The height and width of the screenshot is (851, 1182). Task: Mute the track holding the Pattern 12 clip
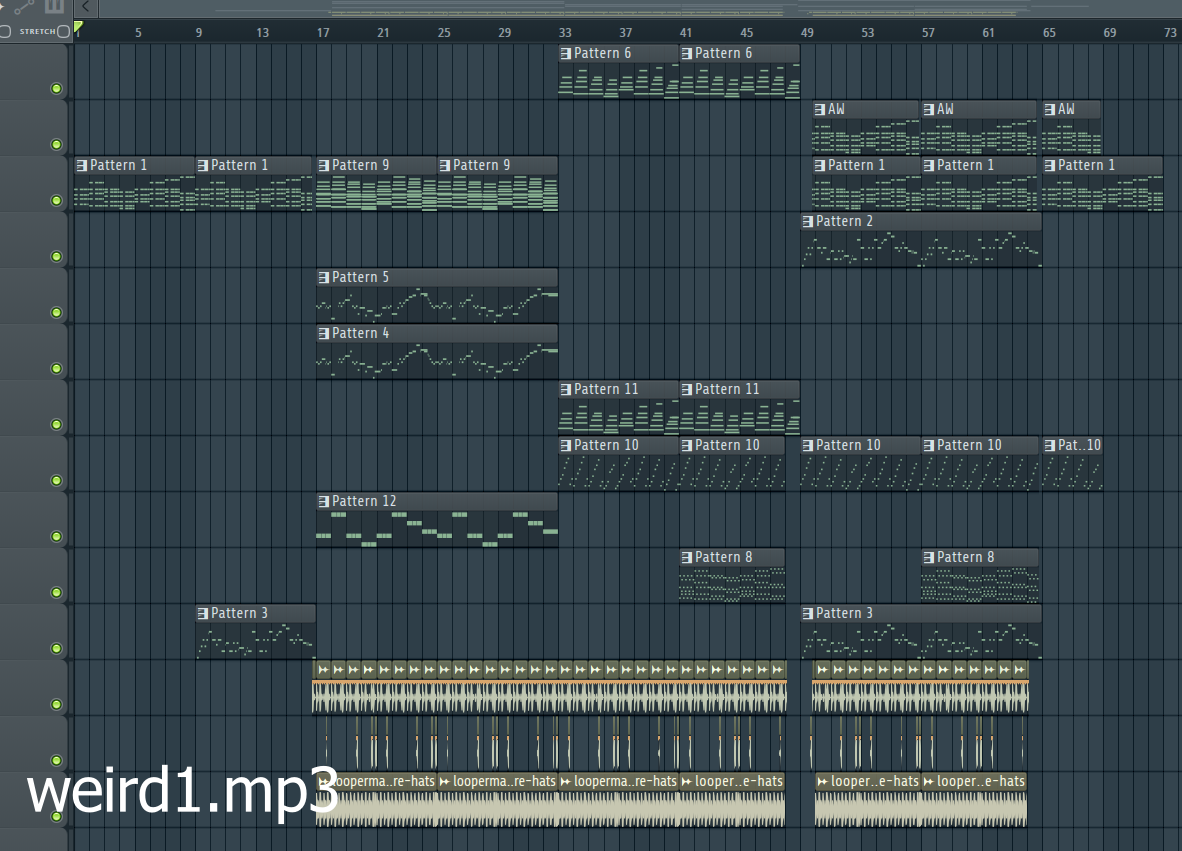pyautogui.click(x=57, y=536)
